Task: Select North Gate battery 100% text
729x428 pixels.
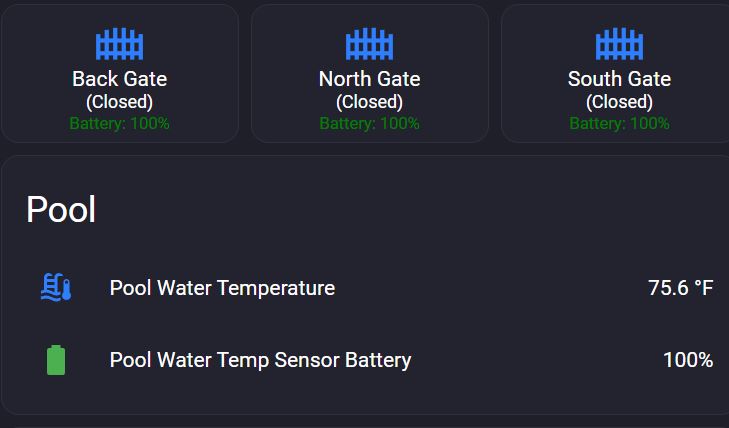Action: pos(370,124)
